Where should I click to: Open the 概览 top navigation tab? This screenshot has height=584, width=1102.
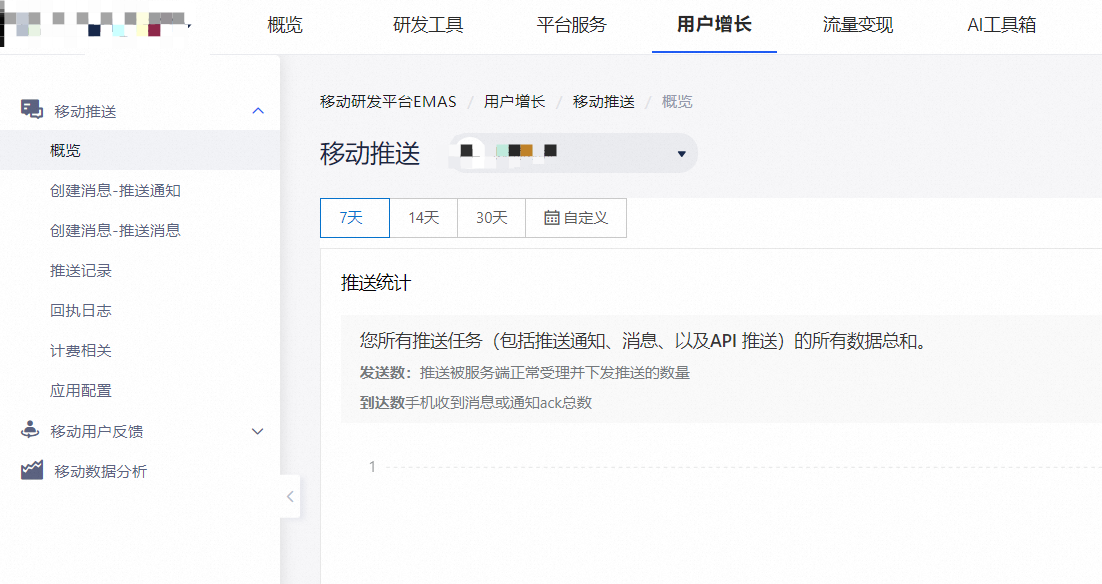coord(285,25)
